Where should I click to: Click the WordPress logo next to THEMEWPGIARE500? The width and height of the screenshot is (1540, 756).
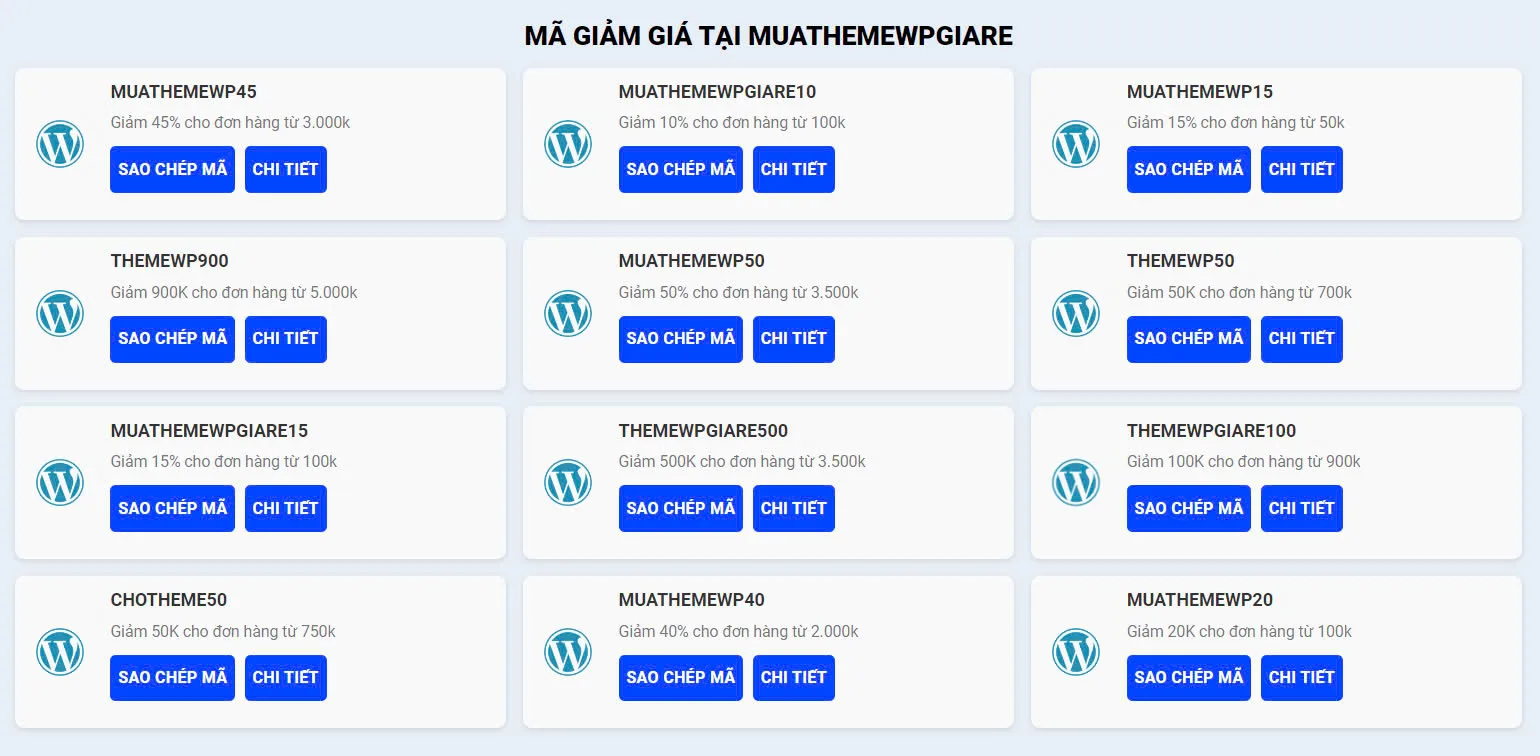(567, 482)
